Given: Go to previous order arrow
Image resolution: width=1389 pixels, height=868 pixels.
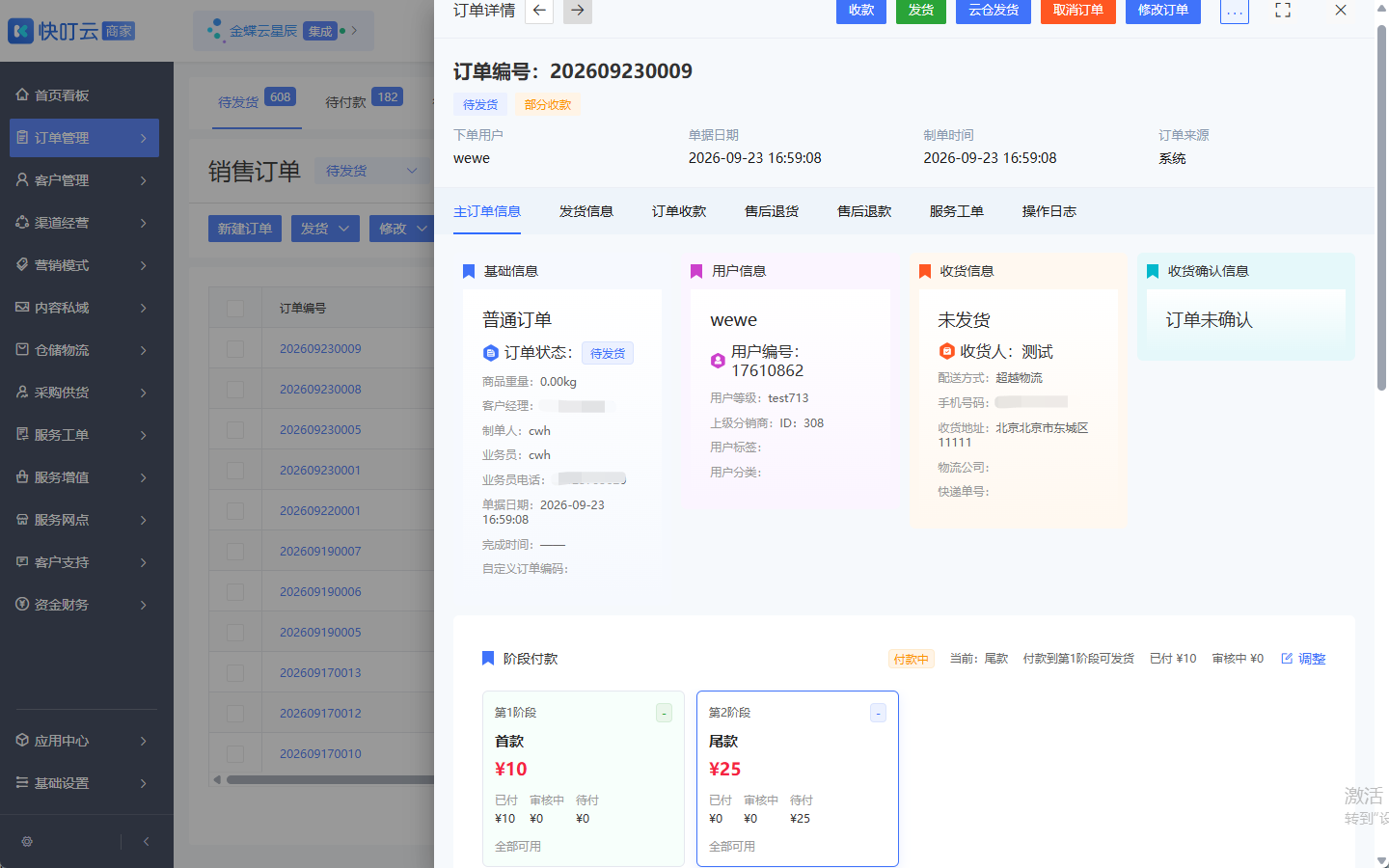Looking at the screenshot, I should 539,11.
